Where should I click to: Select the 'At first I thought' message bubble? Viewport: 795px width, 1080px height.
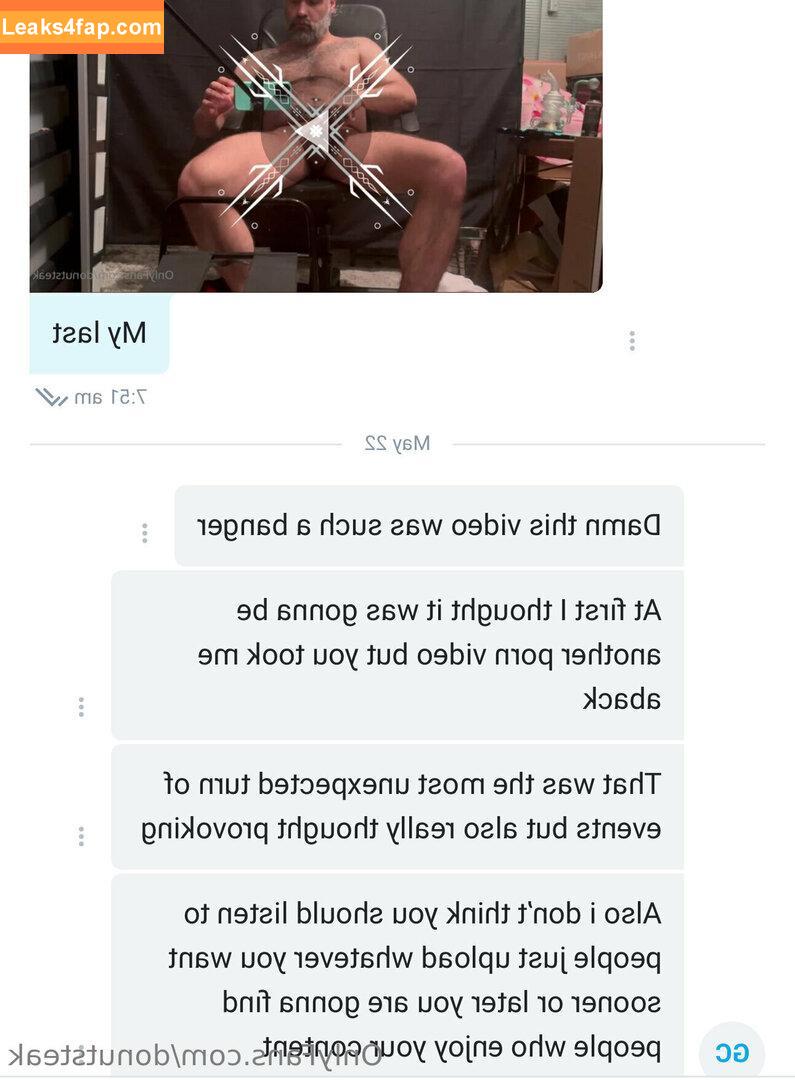pos(398,655)
